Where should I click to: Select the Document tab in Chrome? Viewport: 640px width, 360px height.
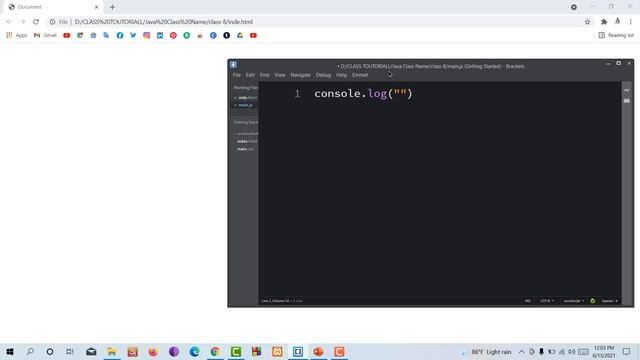click(x=53, y=7)
